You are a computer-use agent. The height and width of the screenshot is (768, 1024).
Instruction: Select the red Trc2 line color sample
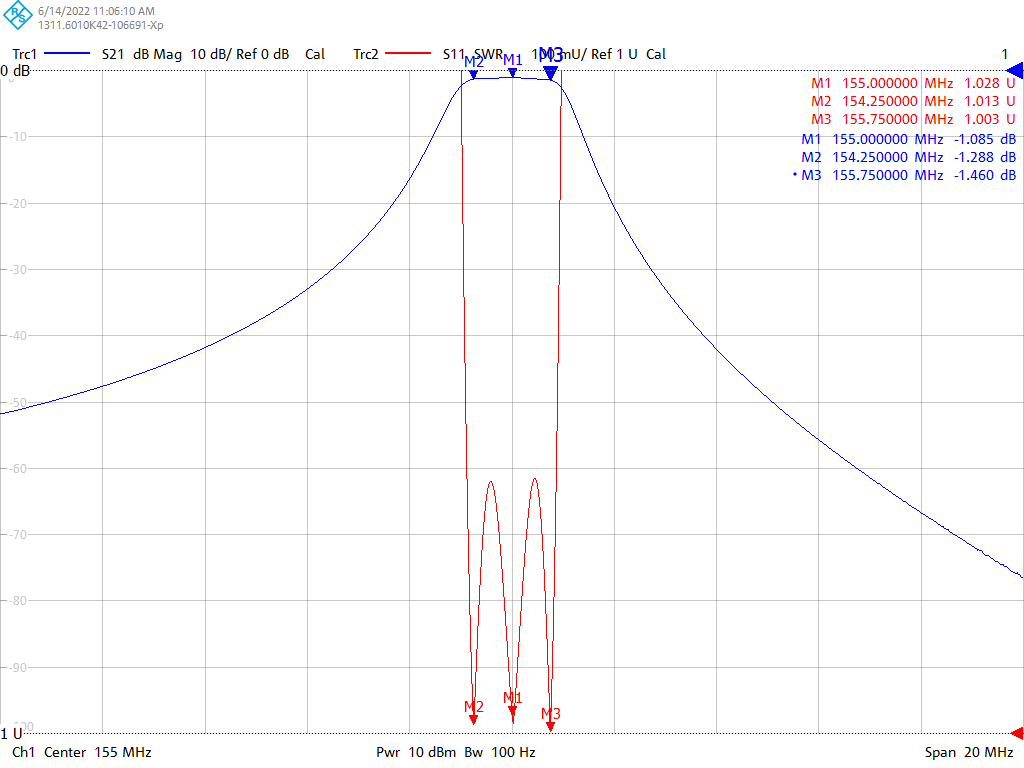[408, 54]
